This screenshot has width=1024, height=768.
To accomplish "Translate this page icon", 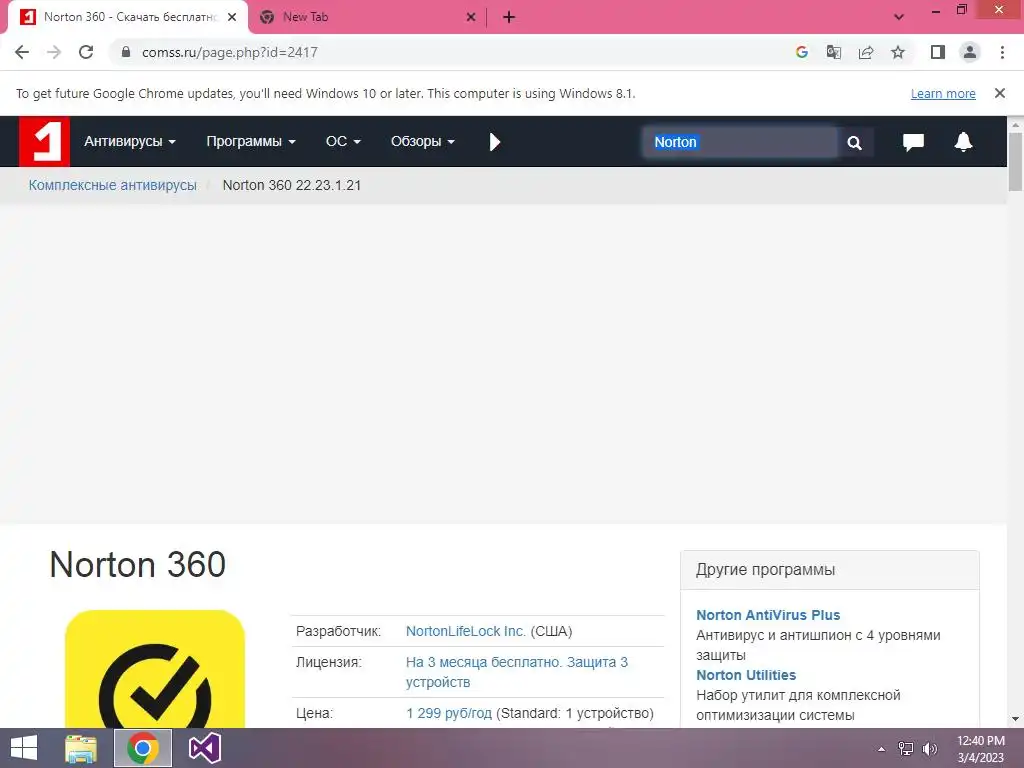I will [834, 52].
